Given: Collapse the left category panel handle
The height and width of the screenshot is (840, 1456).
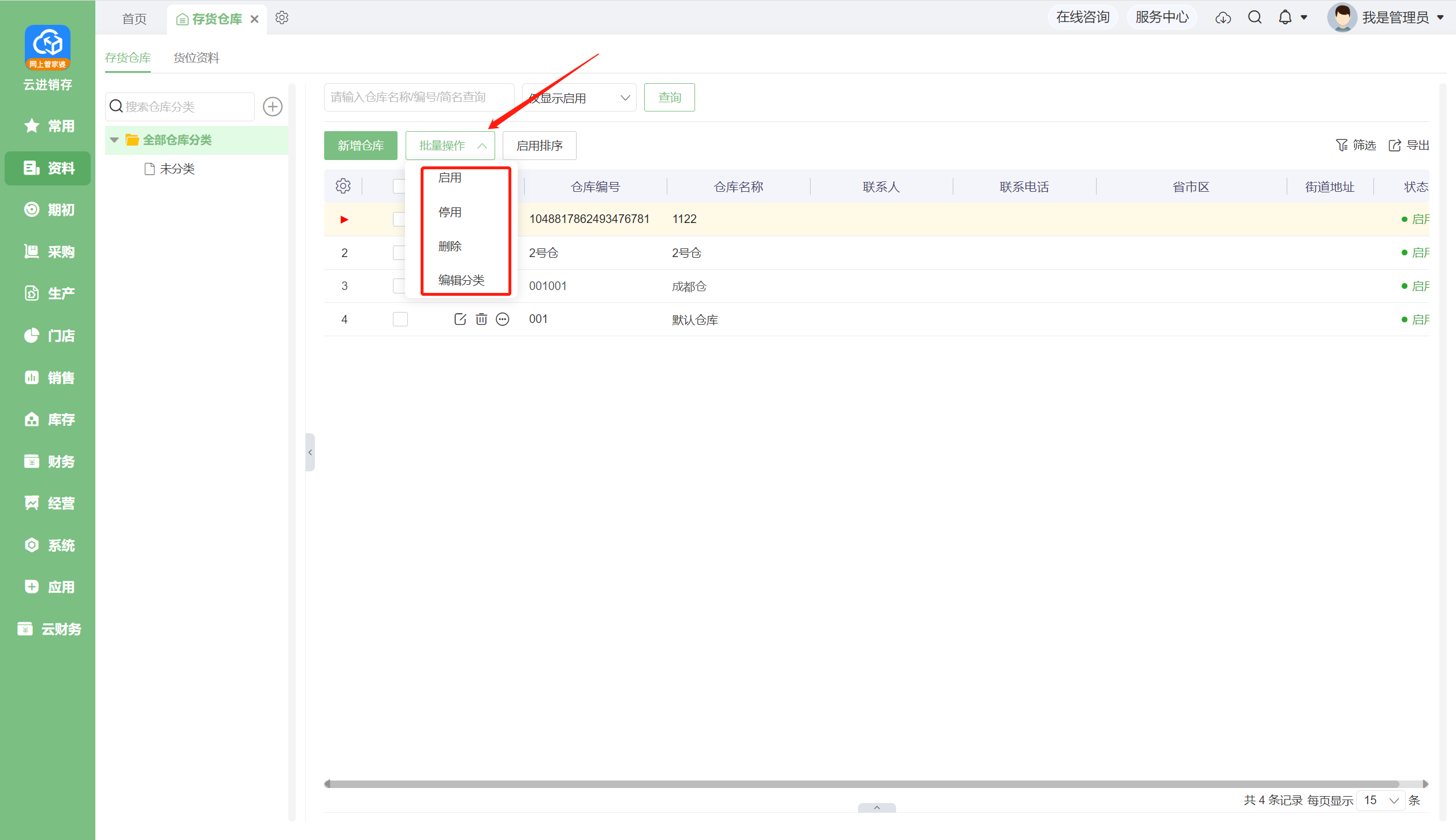Looking at the screenshot, I should [310, 452].
